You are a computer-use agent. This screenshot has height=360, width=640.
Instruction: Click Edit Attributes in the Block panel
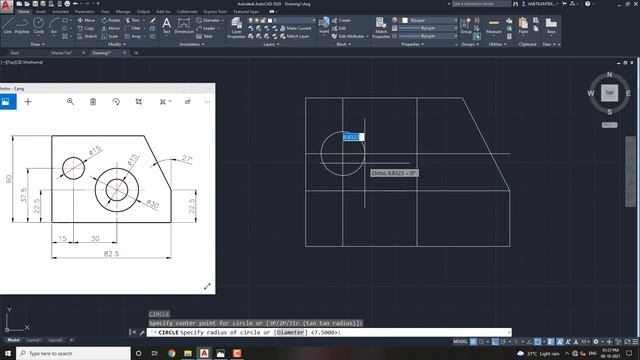(x=348, y=36)
